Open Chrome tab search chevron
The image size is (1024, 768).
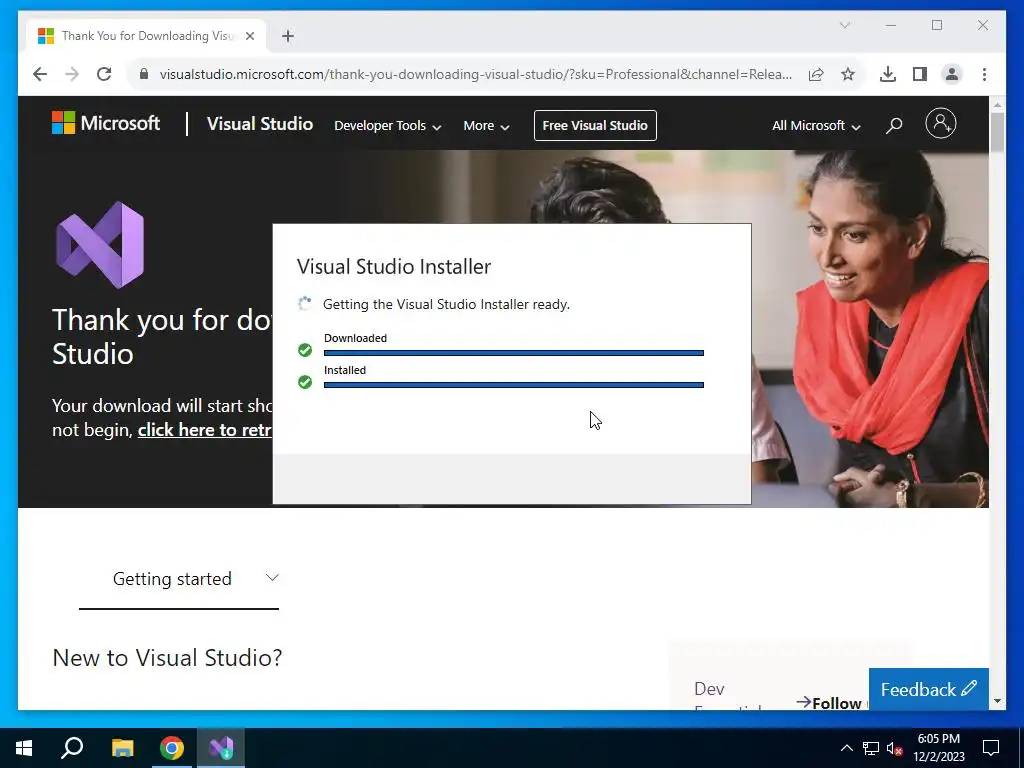[x=844, y=25]
